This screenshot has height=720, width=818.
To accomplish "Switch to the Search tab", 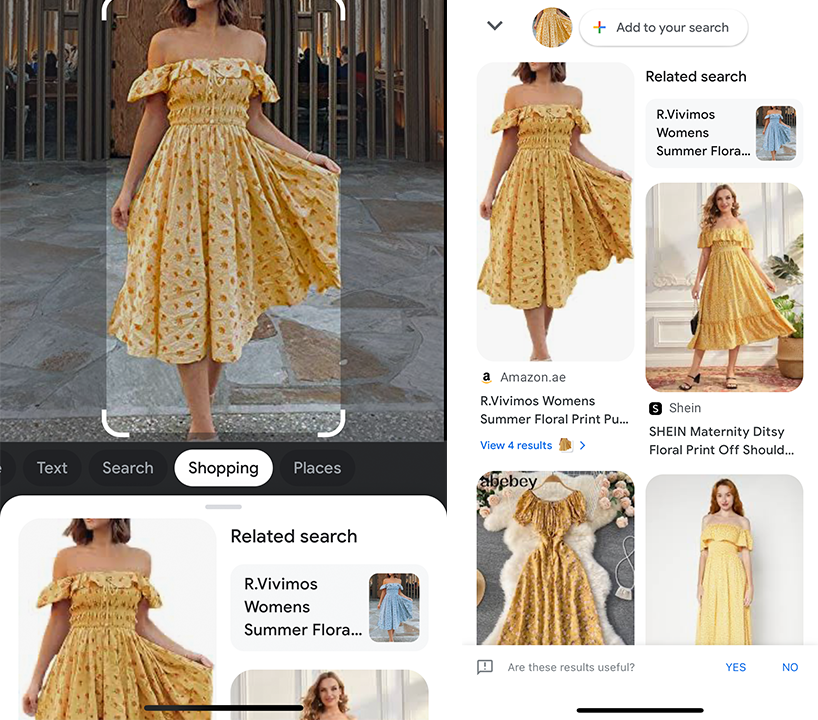I will 128,468.
